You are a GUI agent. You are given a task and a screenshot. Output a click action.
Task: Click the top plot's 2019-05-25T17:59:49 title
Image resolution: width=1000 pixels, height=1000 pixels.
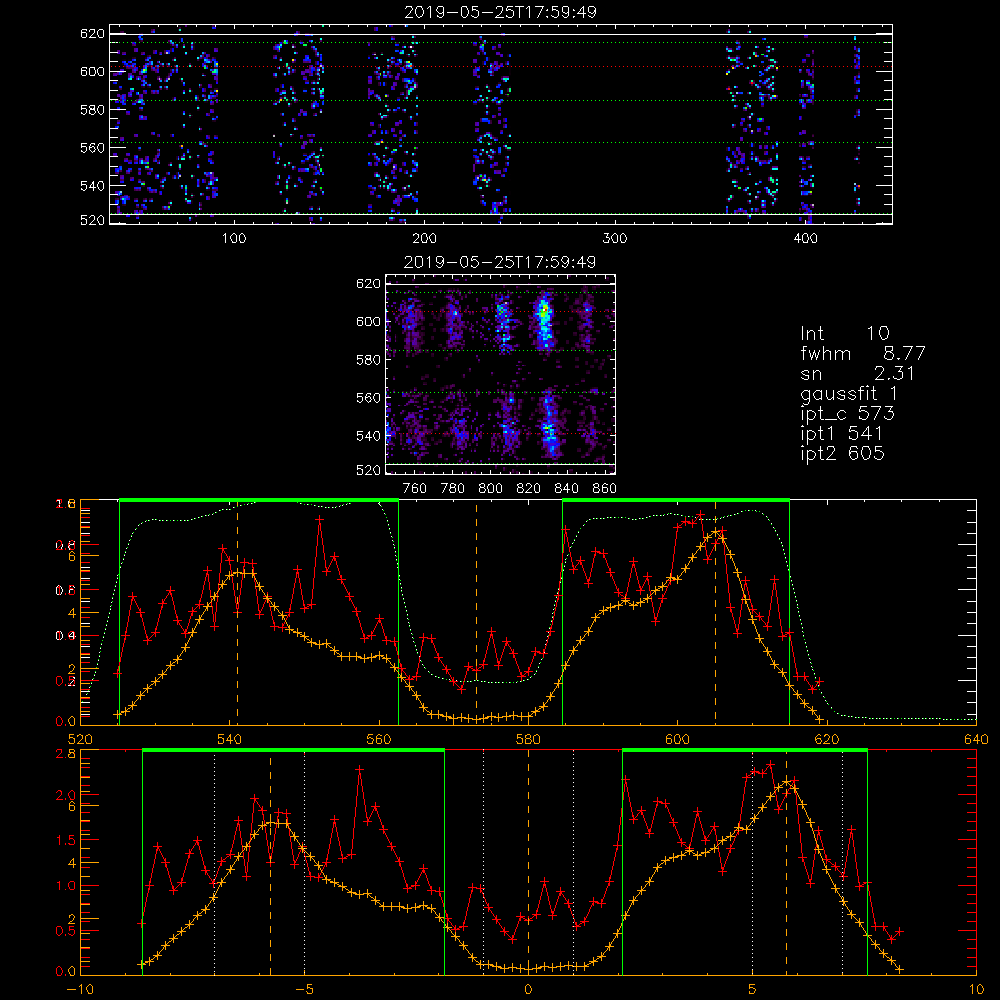501,12
